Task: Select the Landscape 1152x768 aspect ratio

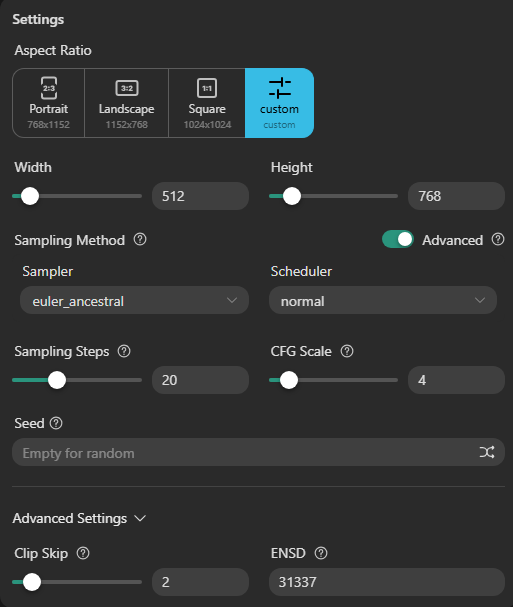Action: click(127, 103)
